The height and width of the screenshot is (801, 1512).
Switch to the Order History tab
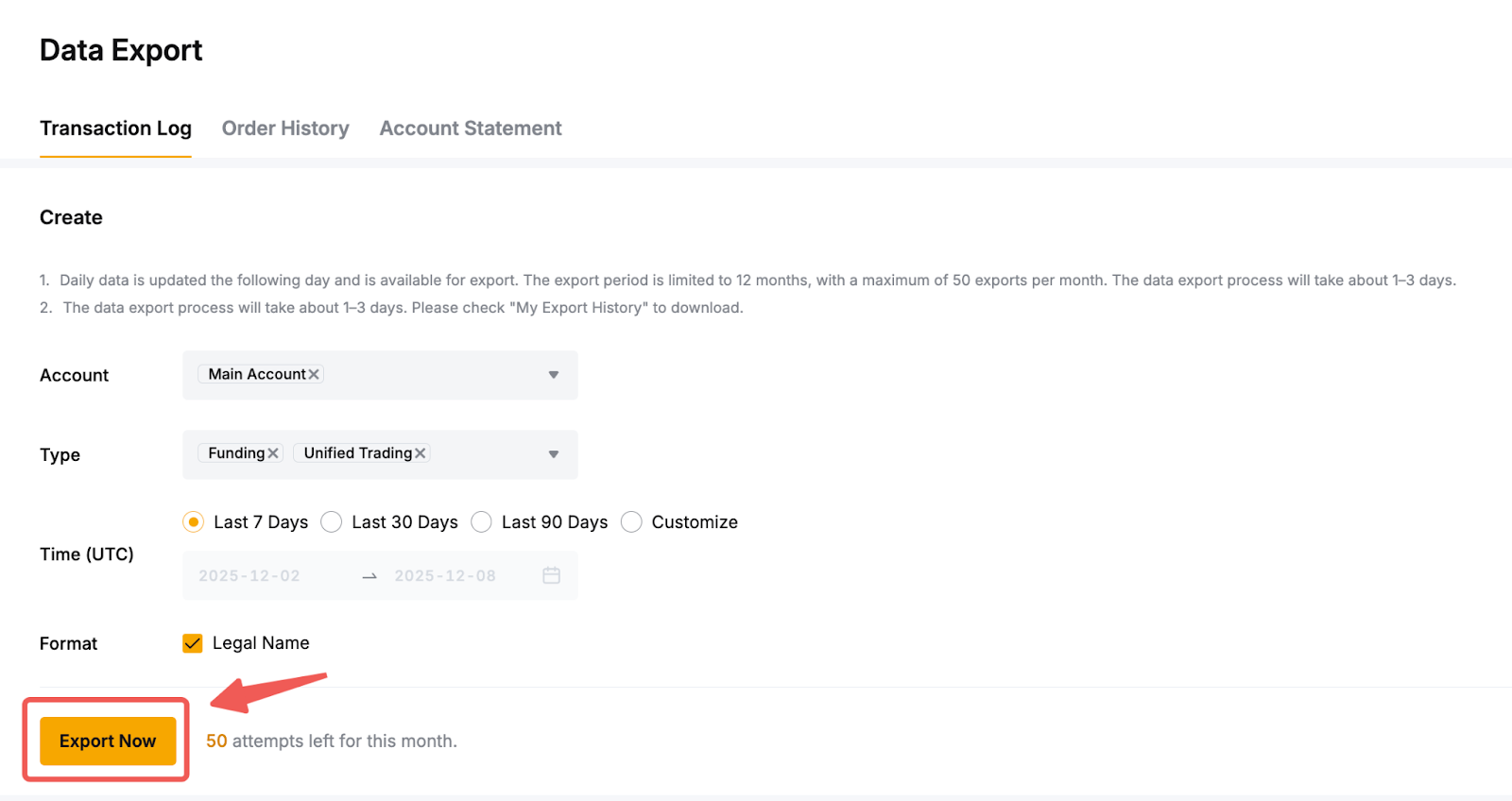tap(285, 128)
